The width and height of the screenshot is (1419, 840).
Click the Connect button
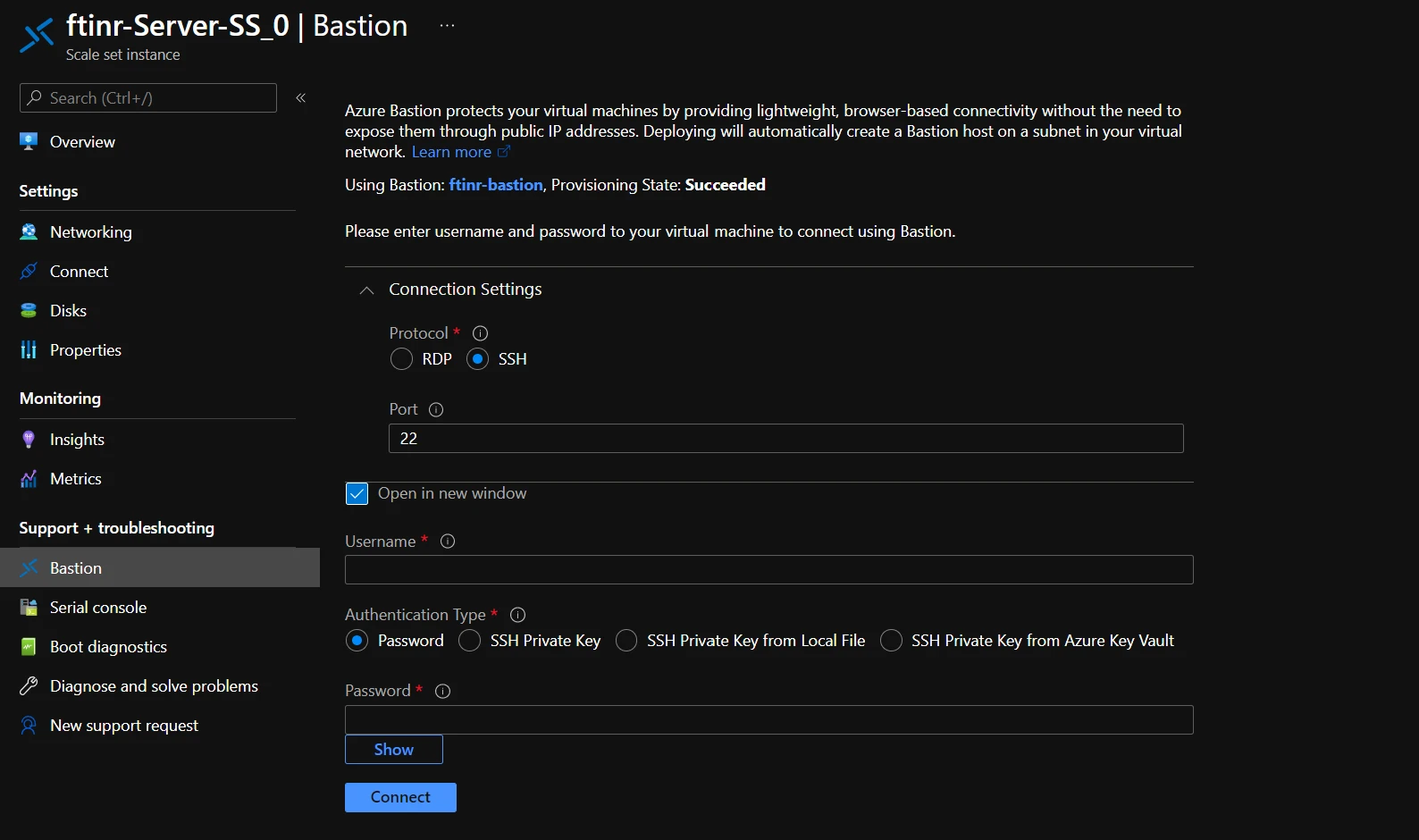(400, 797)
